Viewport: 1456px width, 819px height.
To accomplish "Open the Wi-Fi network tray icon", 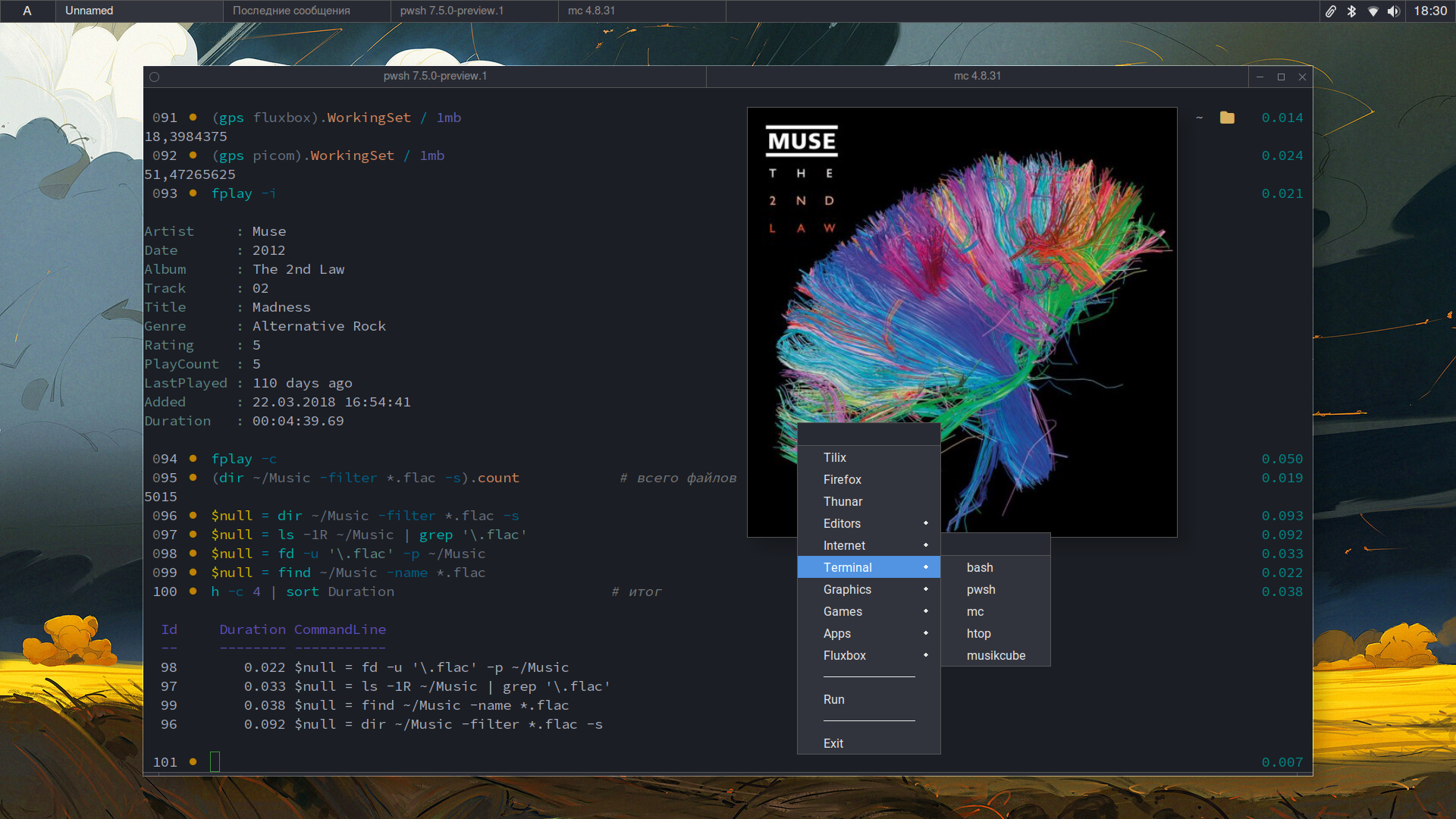I will 1373,11.
